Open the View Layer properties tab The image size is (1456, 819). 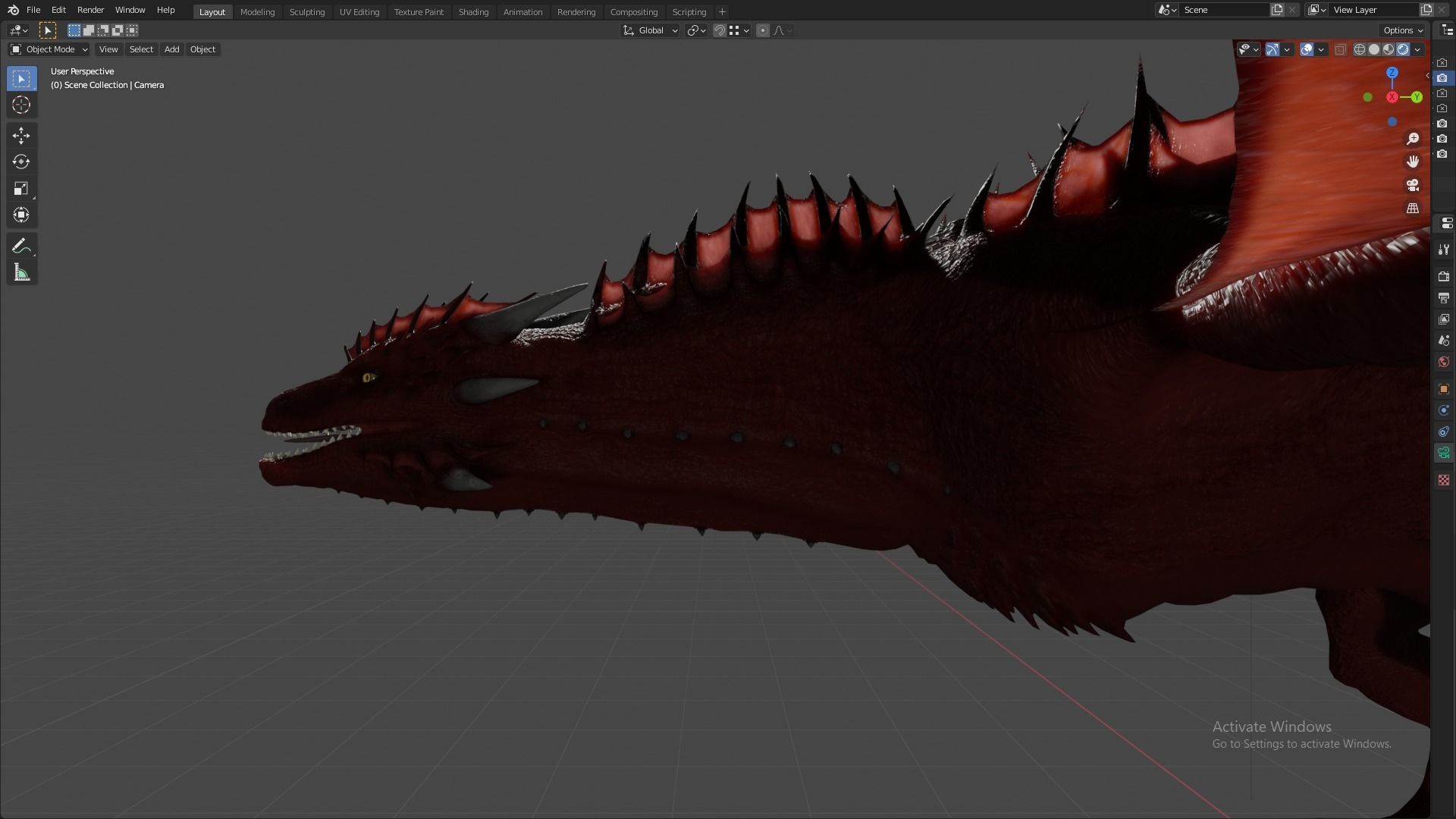pos(1444,319)
